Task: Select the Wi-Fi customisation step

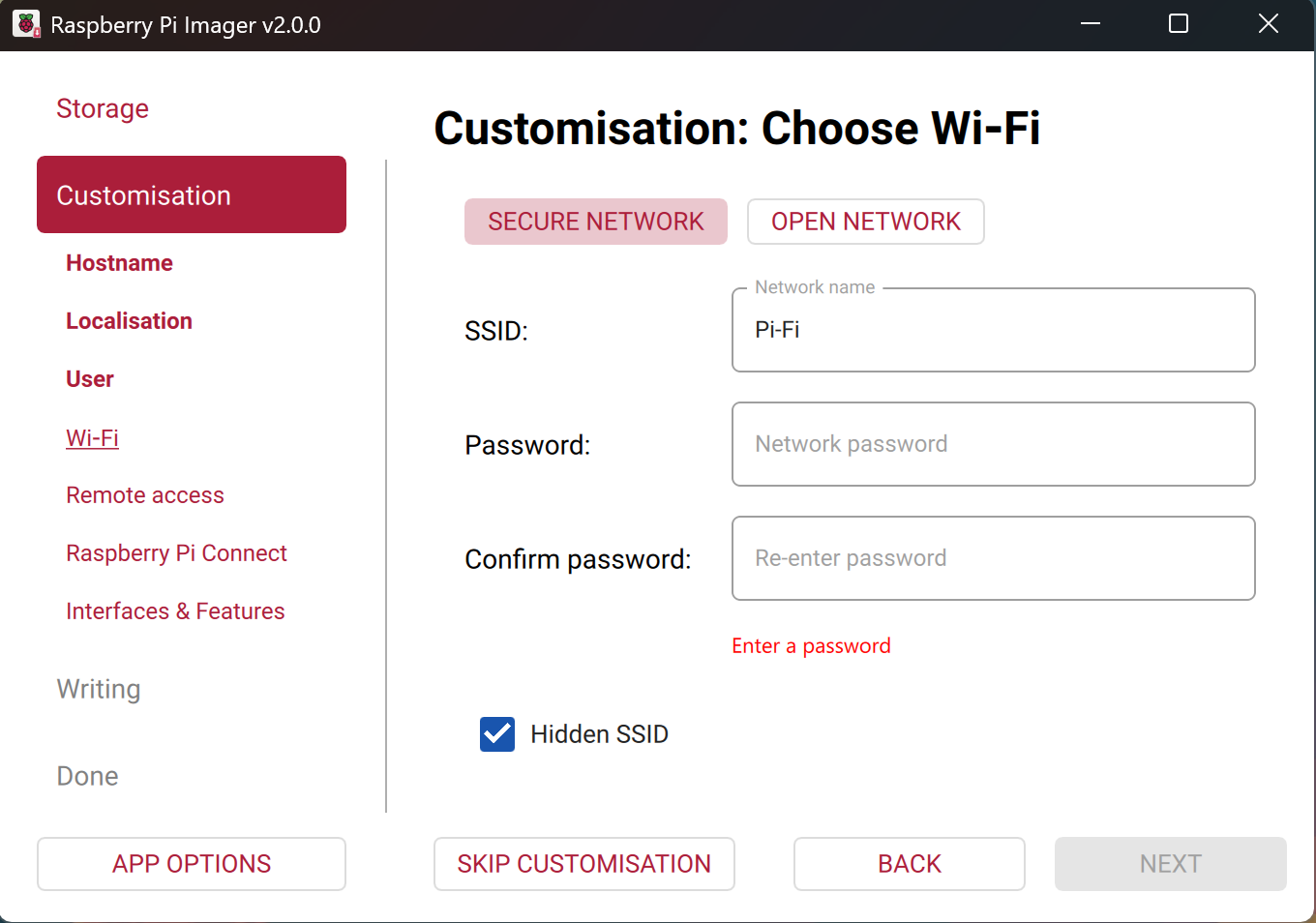Action: (92, 437)
